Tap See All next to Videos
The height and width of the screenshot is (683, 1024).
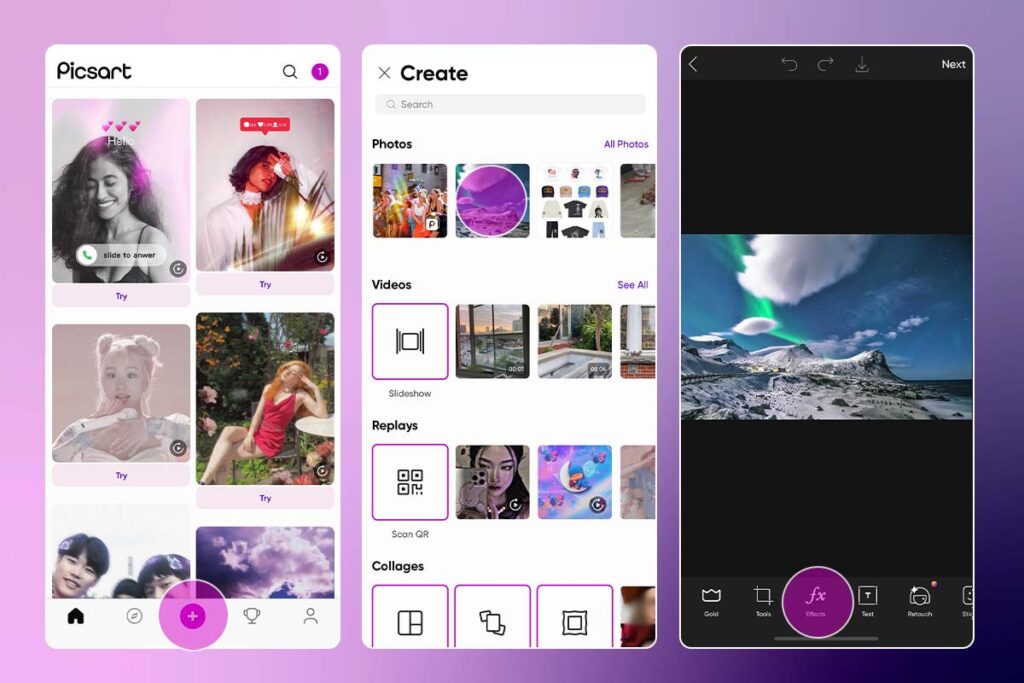point(633,284)
